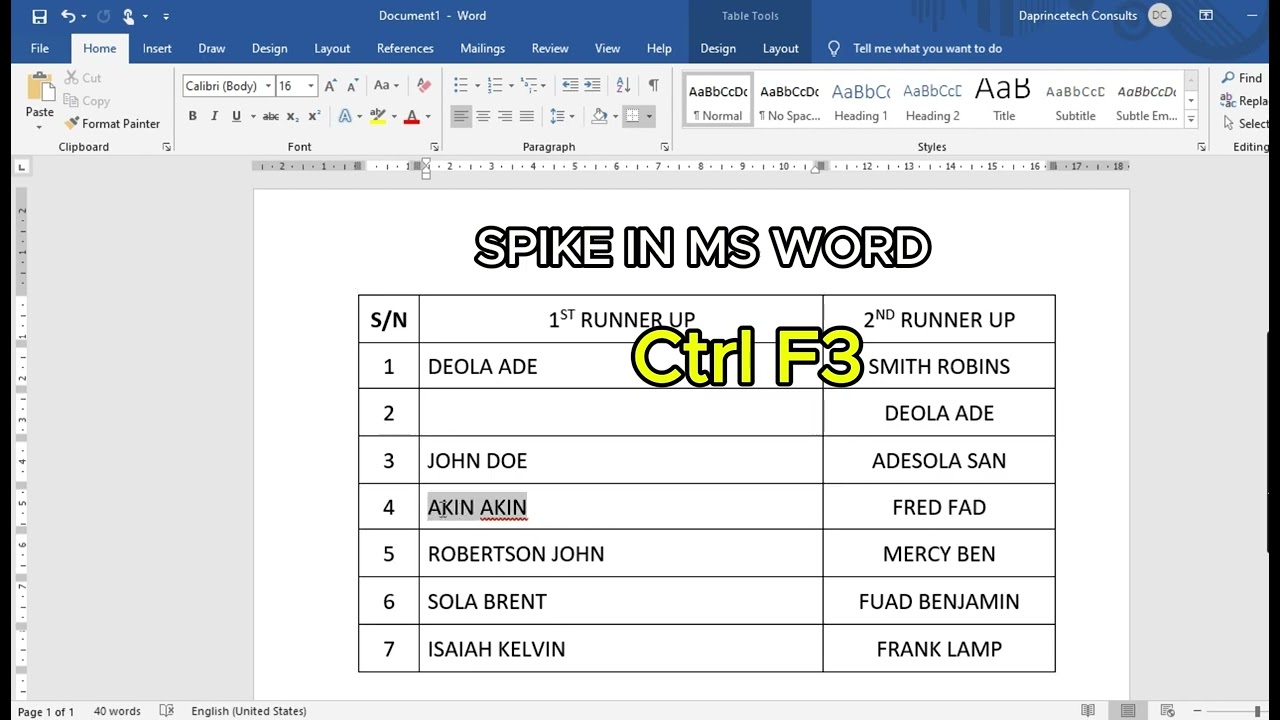This screenshot has width=1280, height=720.
Task: Click the Select editing command
Action: [1244, 124]
